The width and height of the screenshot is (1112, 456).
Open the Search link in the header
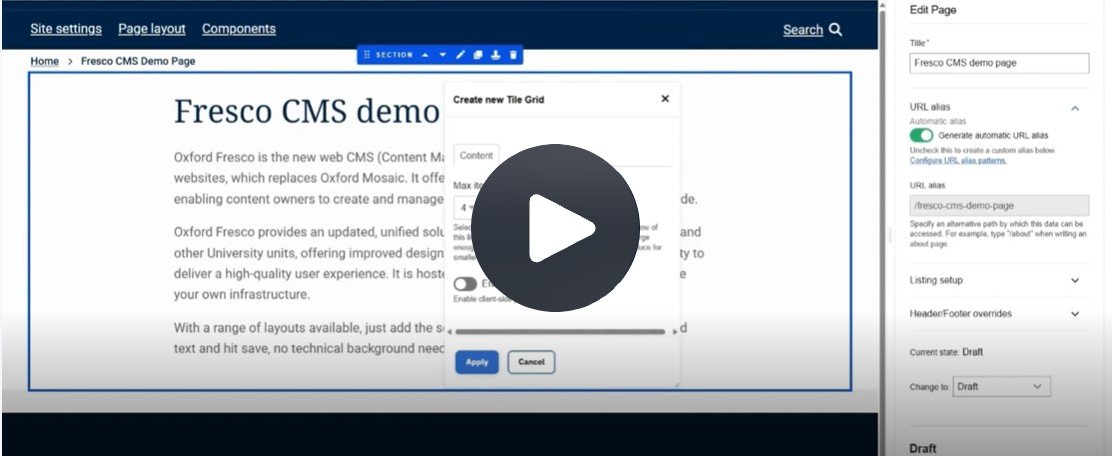803,30
